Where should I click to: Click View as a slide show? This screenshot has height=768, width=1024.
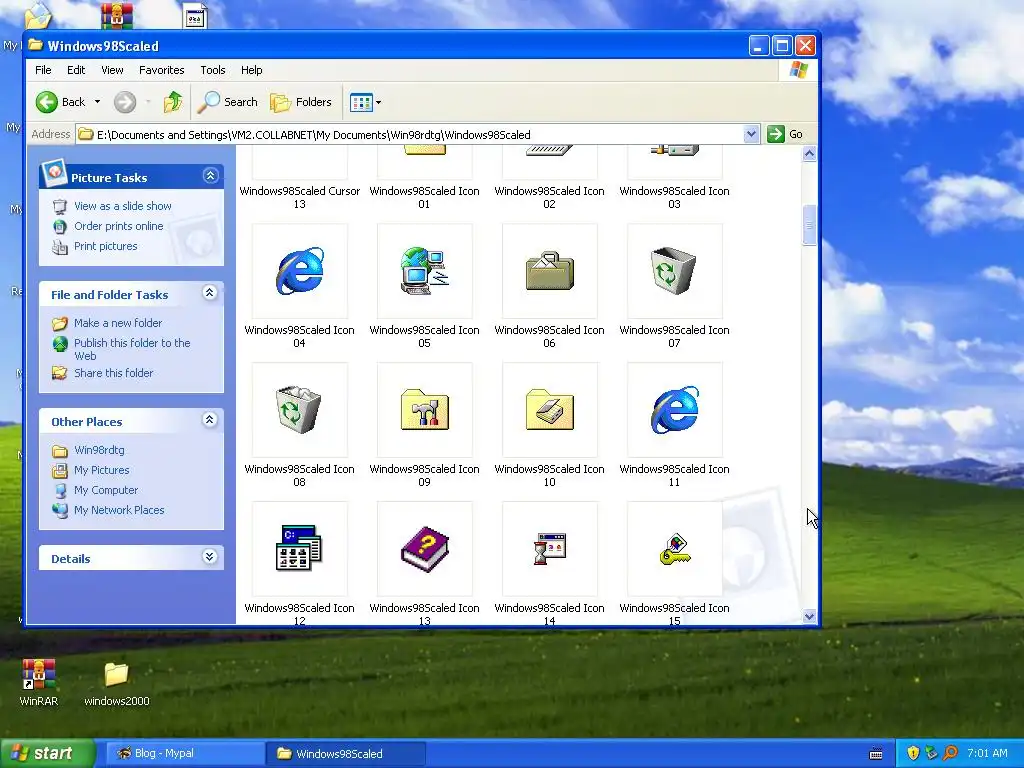(x=122, y=206)
